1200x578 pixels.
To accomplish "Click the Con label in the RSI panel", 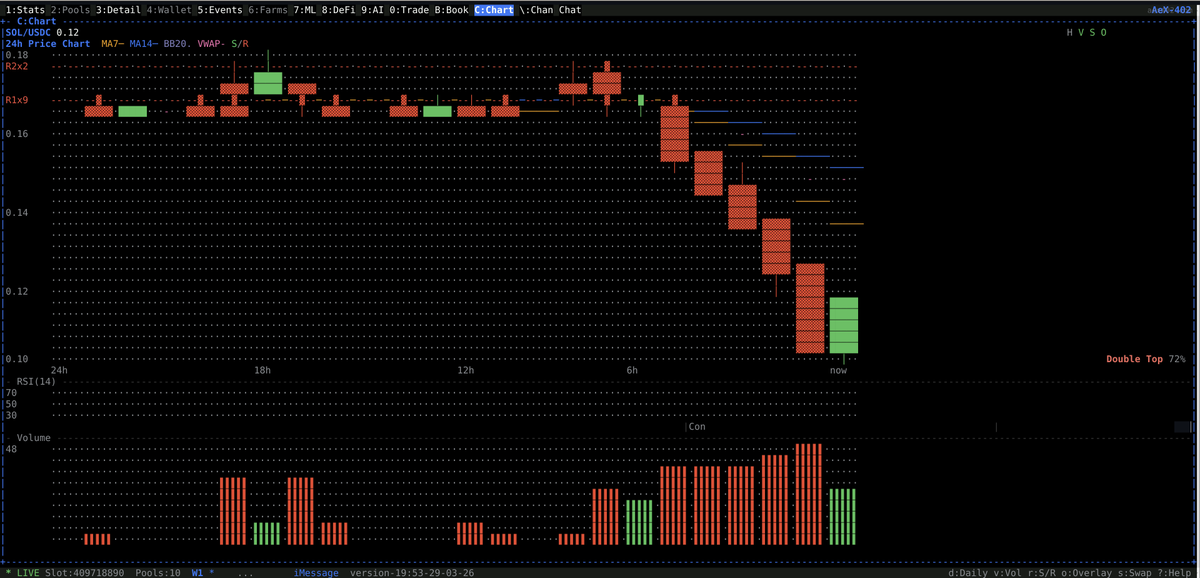I will (x=697, y=427).
